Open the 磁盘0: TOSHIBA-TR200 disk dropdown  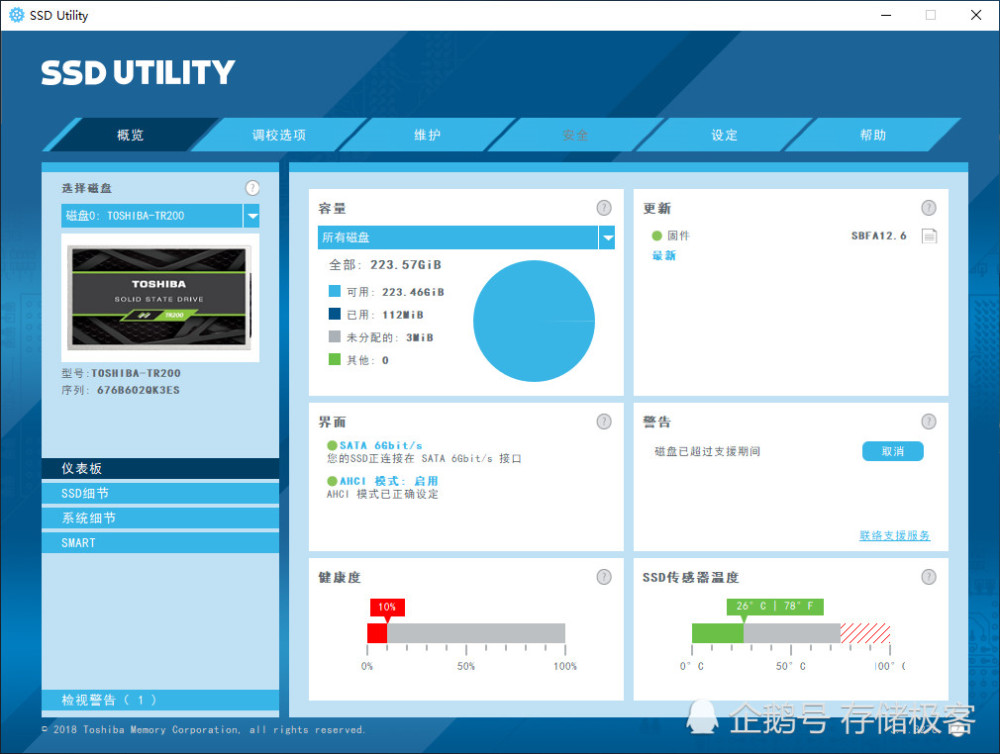click(254, 215)
